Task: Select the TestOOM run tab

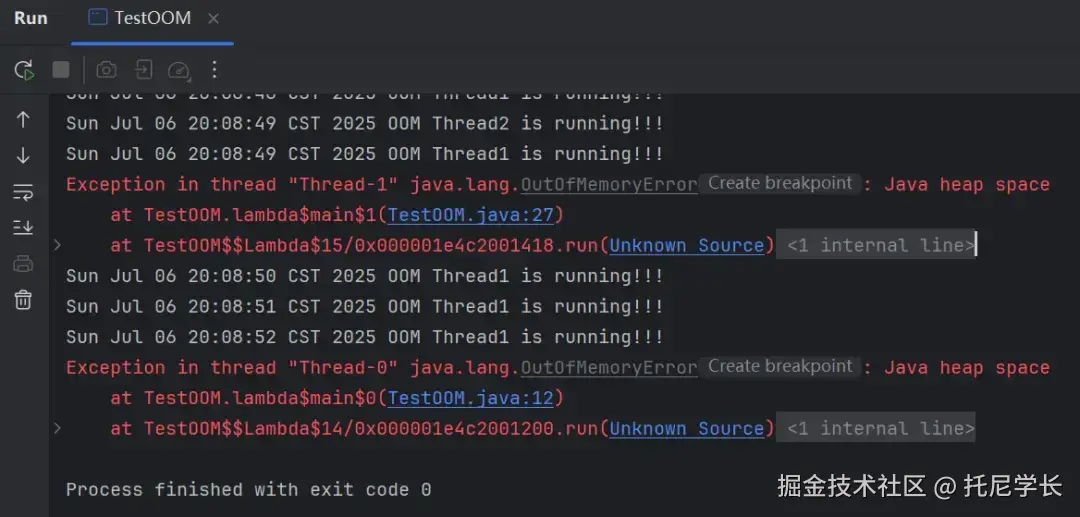Action: pos(141,18)
